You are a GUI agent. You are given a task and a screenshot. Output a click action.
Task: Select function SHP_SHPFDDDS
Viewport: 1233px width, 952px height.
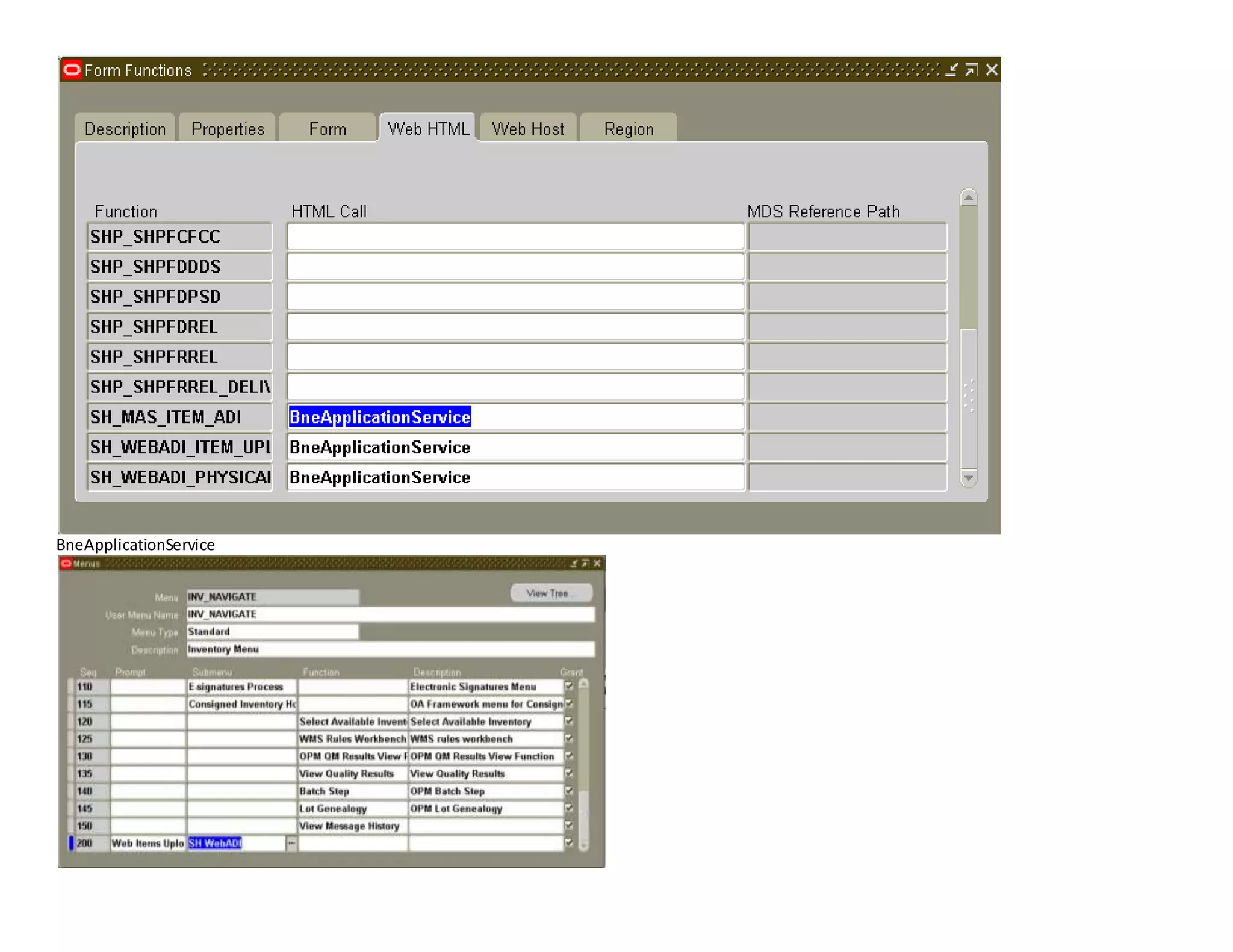[179, 267]
